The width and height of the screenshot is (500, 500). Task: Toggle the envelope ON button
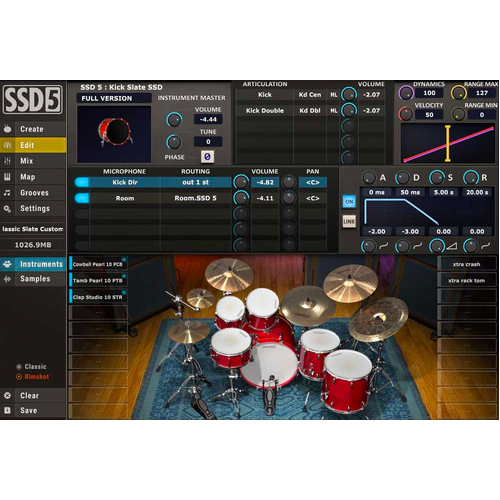click(349, 201)
